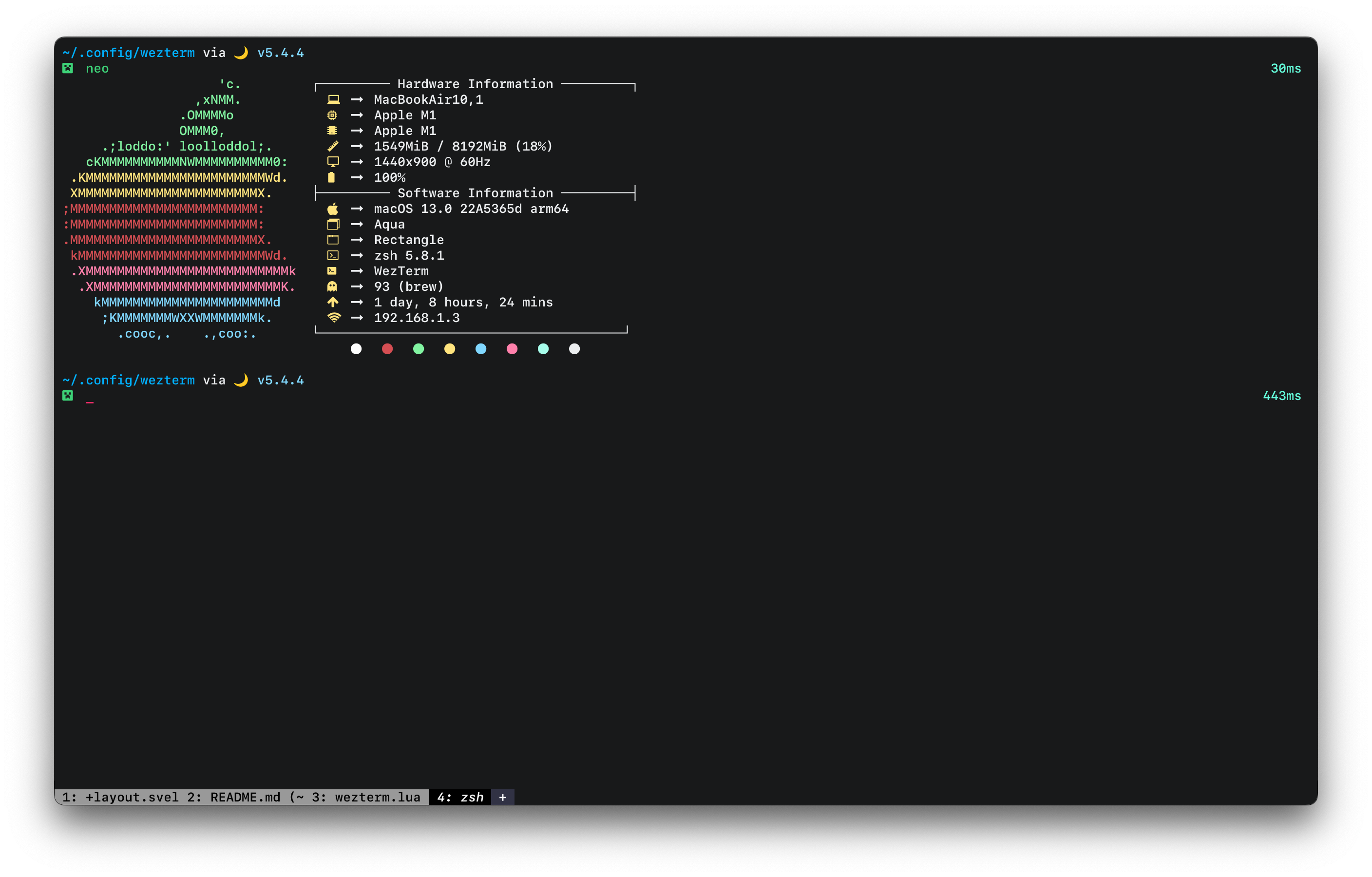This screenshot has width=1372, height=877.
Task: Click the blue color dot
Action: click(481, 349)
